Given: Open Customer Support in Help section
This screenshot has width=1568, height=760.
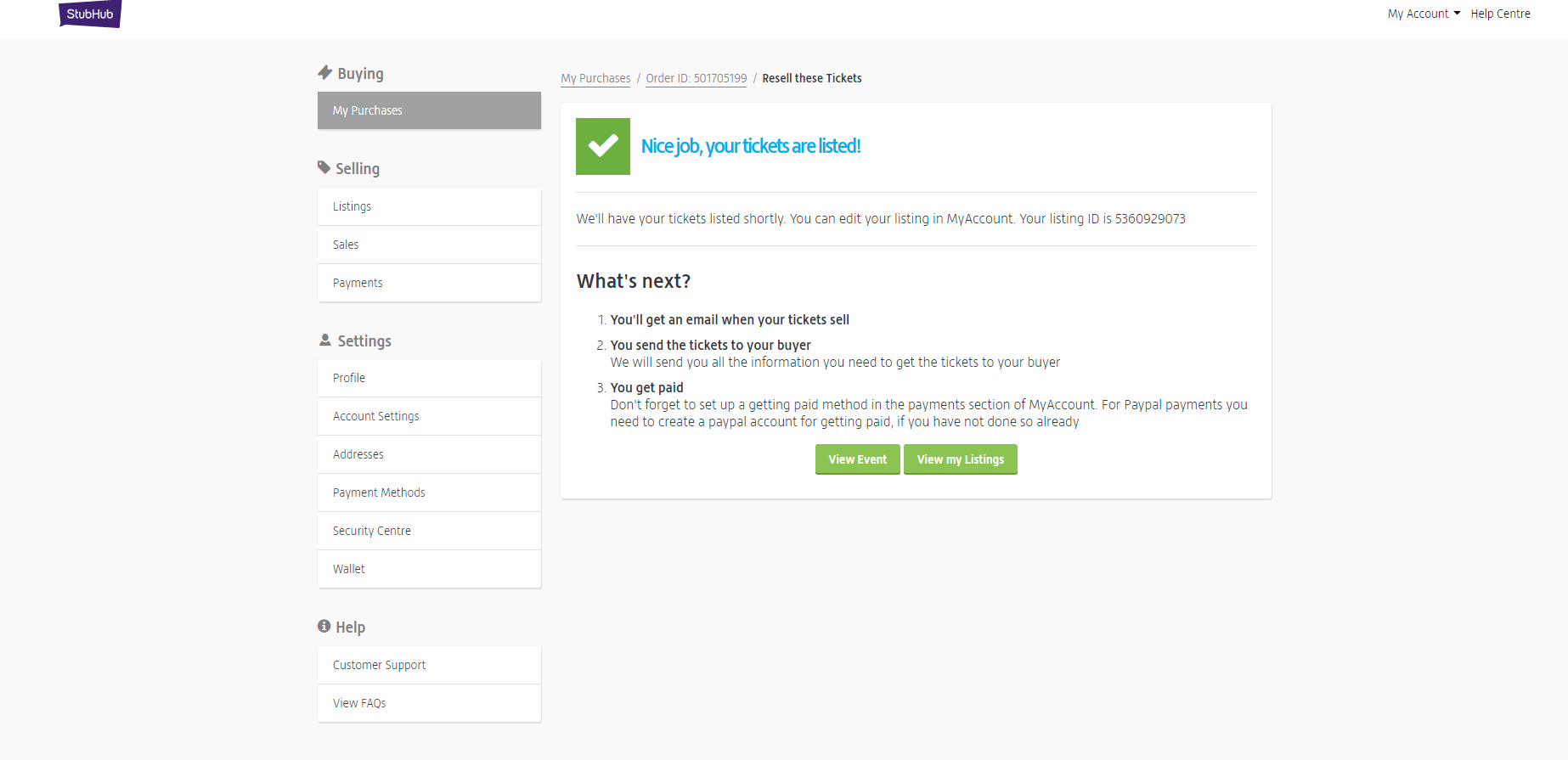Looking at the screenshot, I should 429,665.
